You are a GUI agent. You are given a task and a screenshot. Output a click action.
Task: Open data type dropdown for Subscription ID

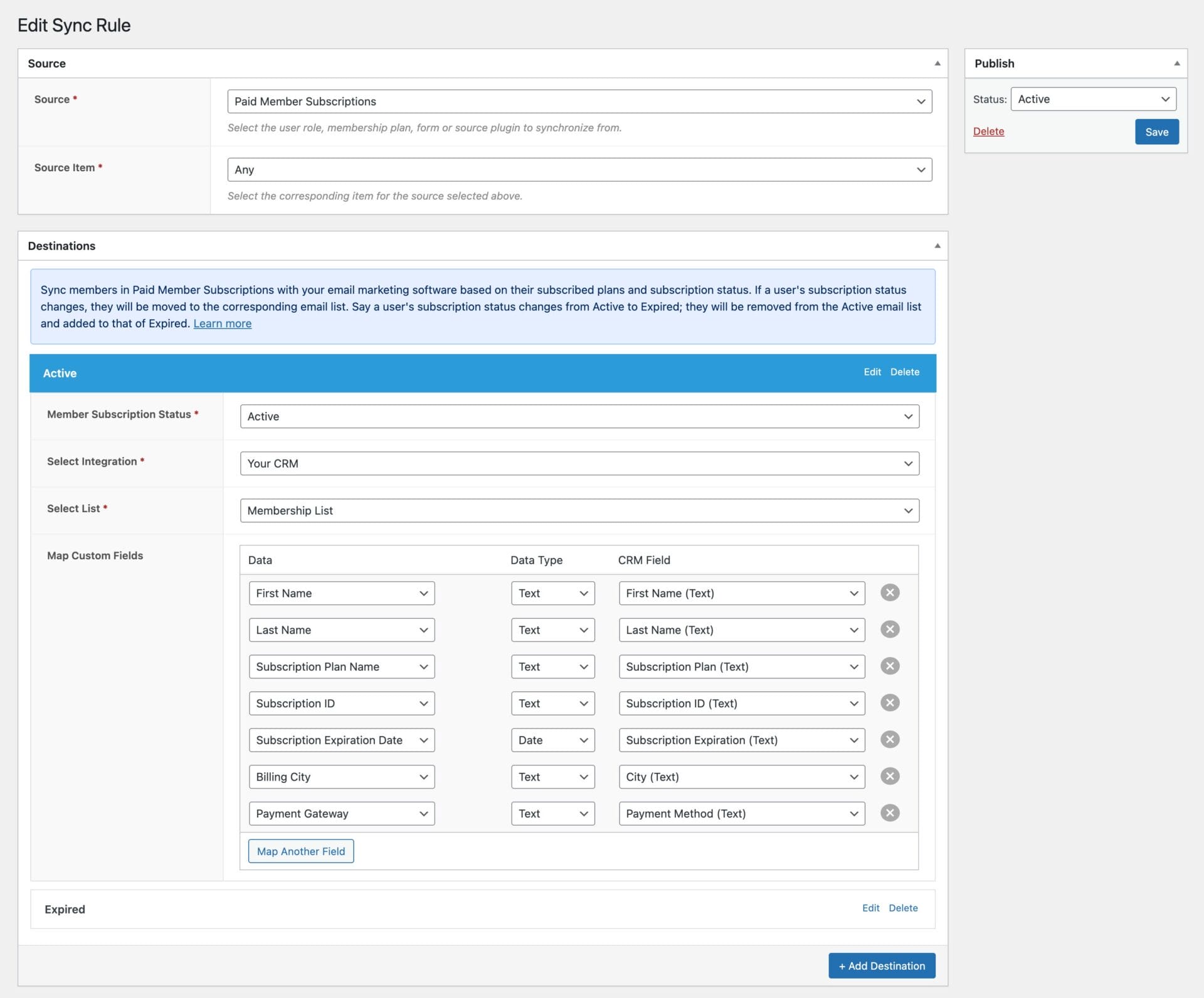point(552,703)
